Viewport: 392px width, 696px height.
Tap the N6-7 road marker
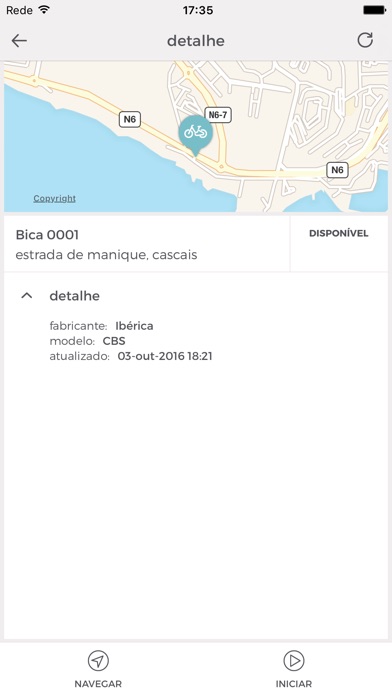pos(218,115)
